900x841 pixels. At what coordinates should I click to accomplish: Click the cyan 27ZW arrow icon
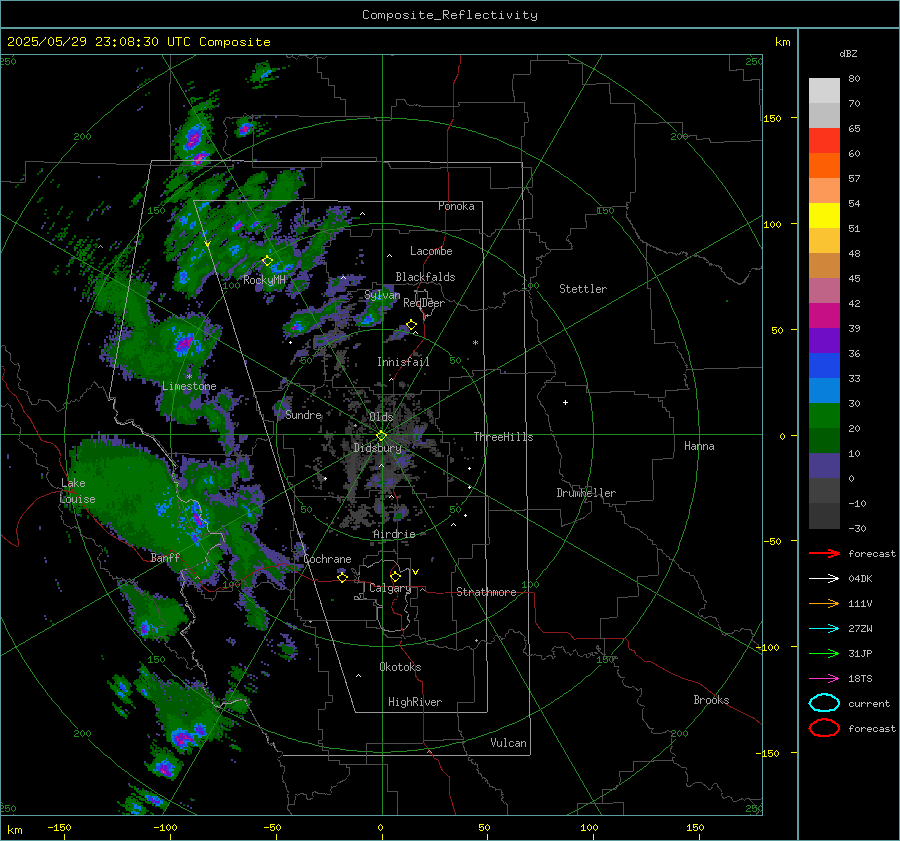(x=824, y=629)
